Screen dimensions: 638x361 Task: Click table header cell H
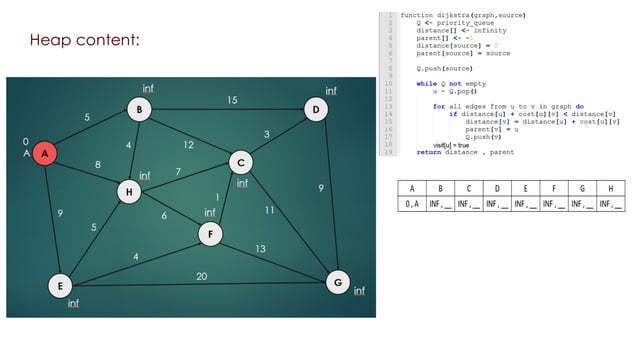(611, 188)
